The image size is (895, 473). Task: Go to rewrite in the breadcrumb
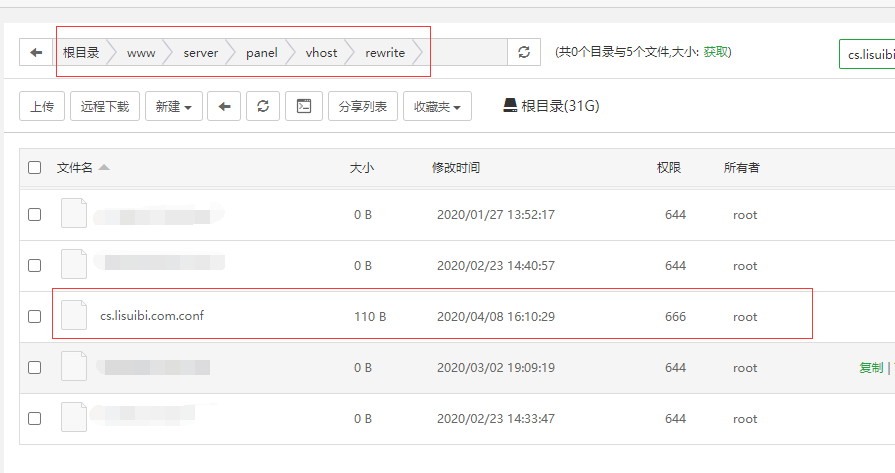(385, 53)
